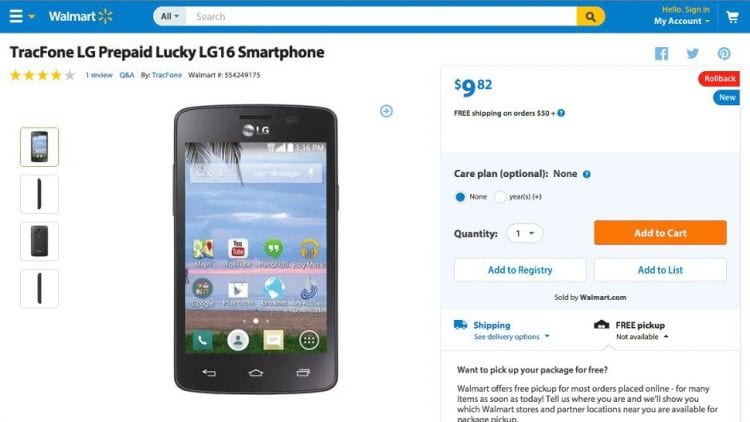Select the back-view phone thumbnail
This screenshot has height=422, width=750.
[x=39, y=241]
